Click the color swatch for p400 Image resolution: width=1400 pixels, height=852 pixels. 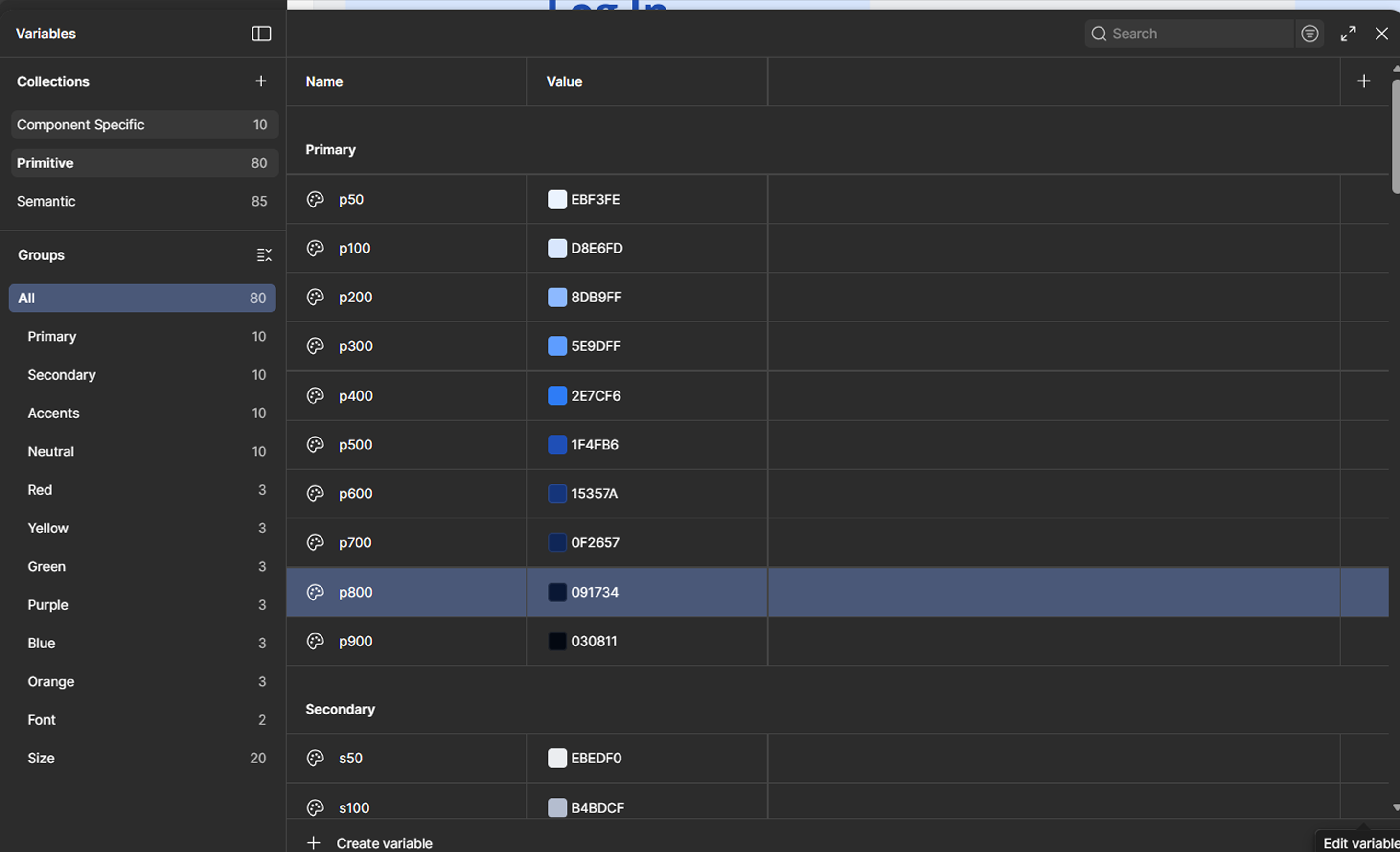(x=557, y=396)
